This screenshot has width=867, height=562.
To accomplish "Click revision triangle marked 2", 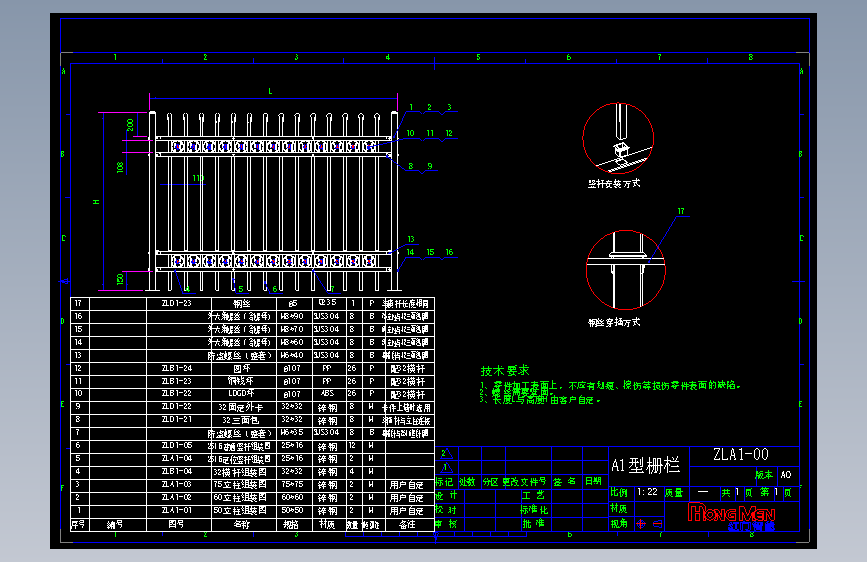I will pyautogui.click(x=445, y=454).
